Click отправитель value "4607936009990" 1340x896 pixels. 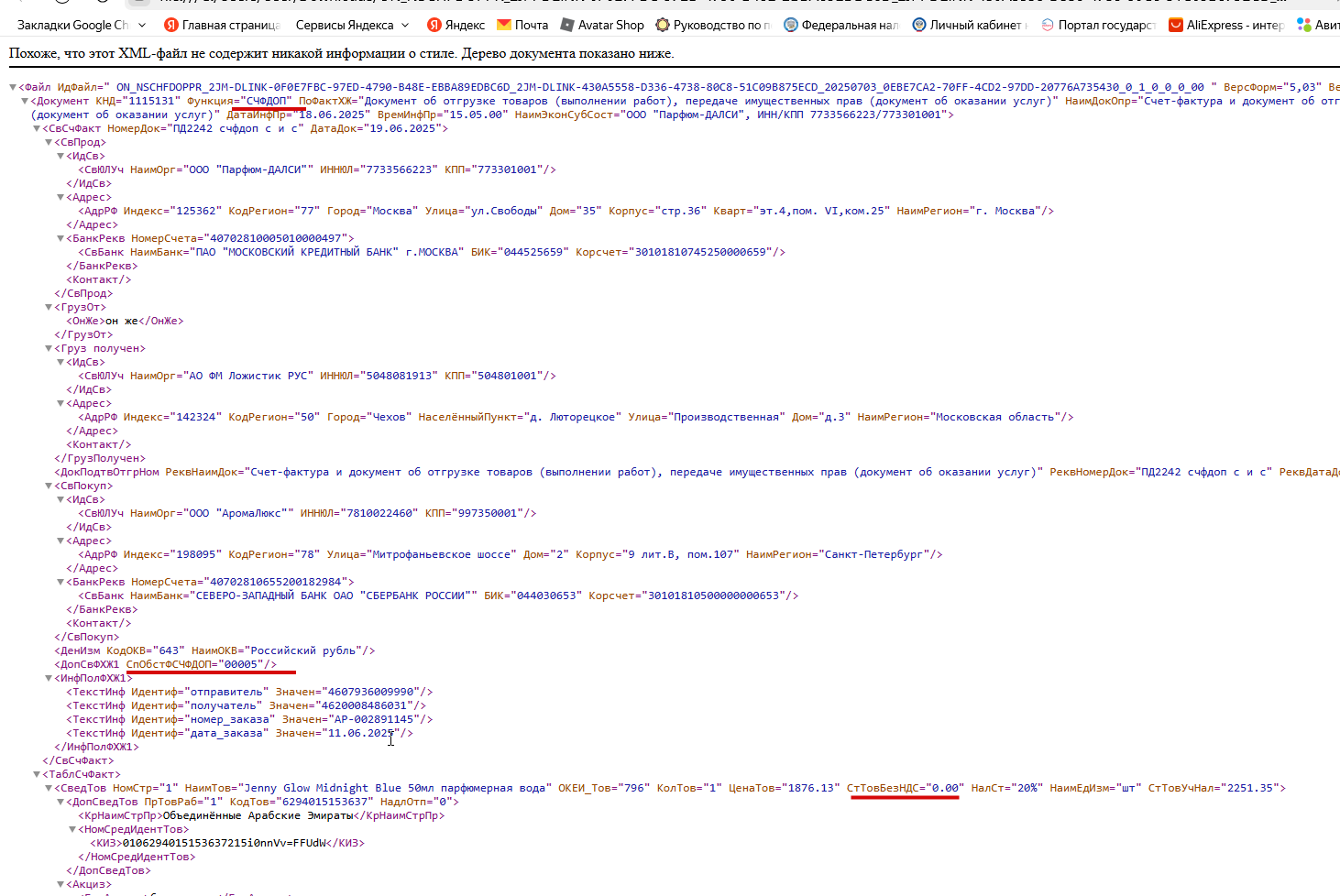pyautogui.click(x=370, y=693)
